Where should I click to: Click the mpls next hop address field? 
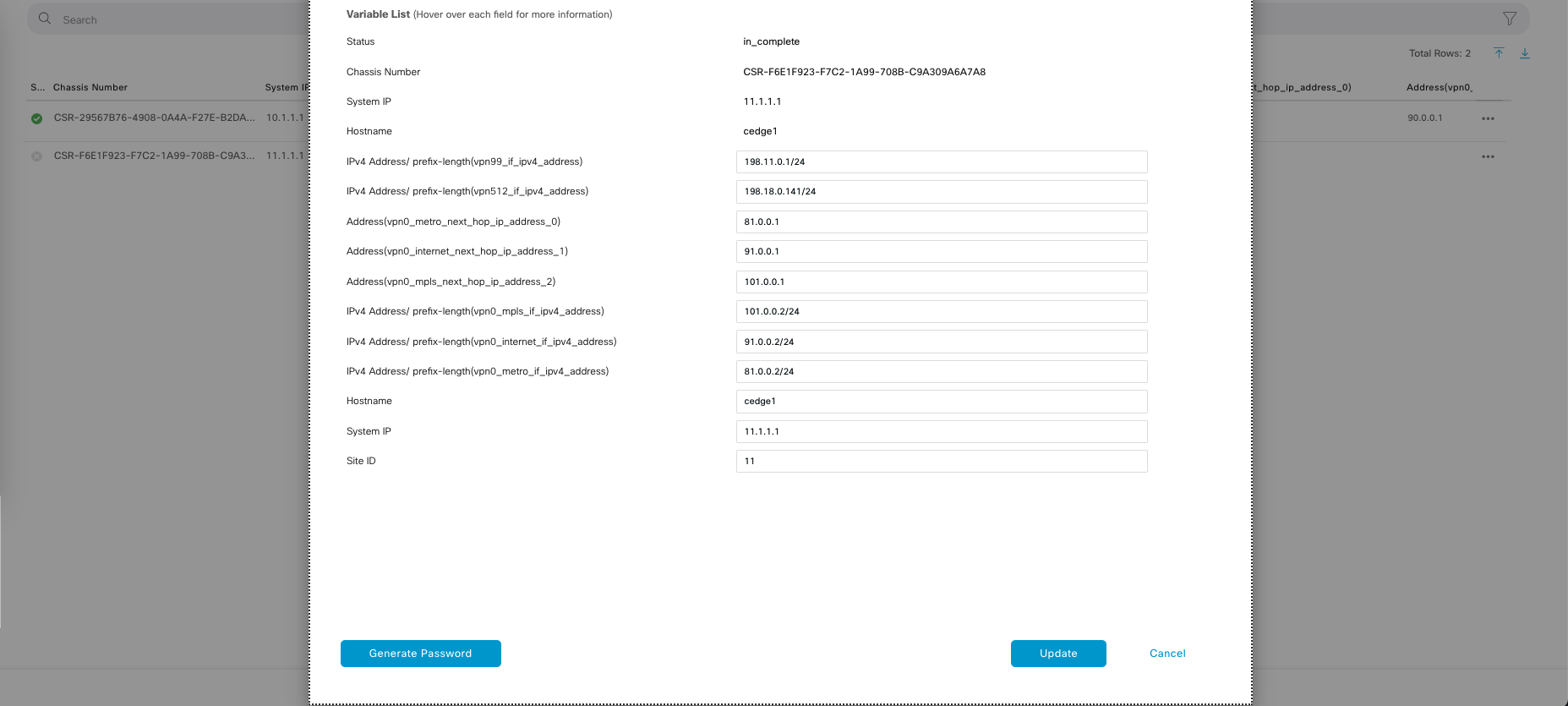coord(941,282)
